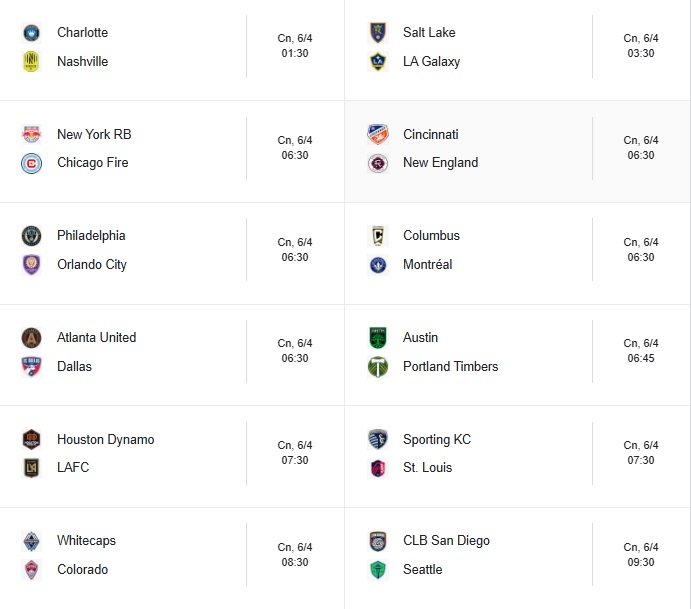
Task: Select the LA Galaxy team logo
Action: [378, 62]
